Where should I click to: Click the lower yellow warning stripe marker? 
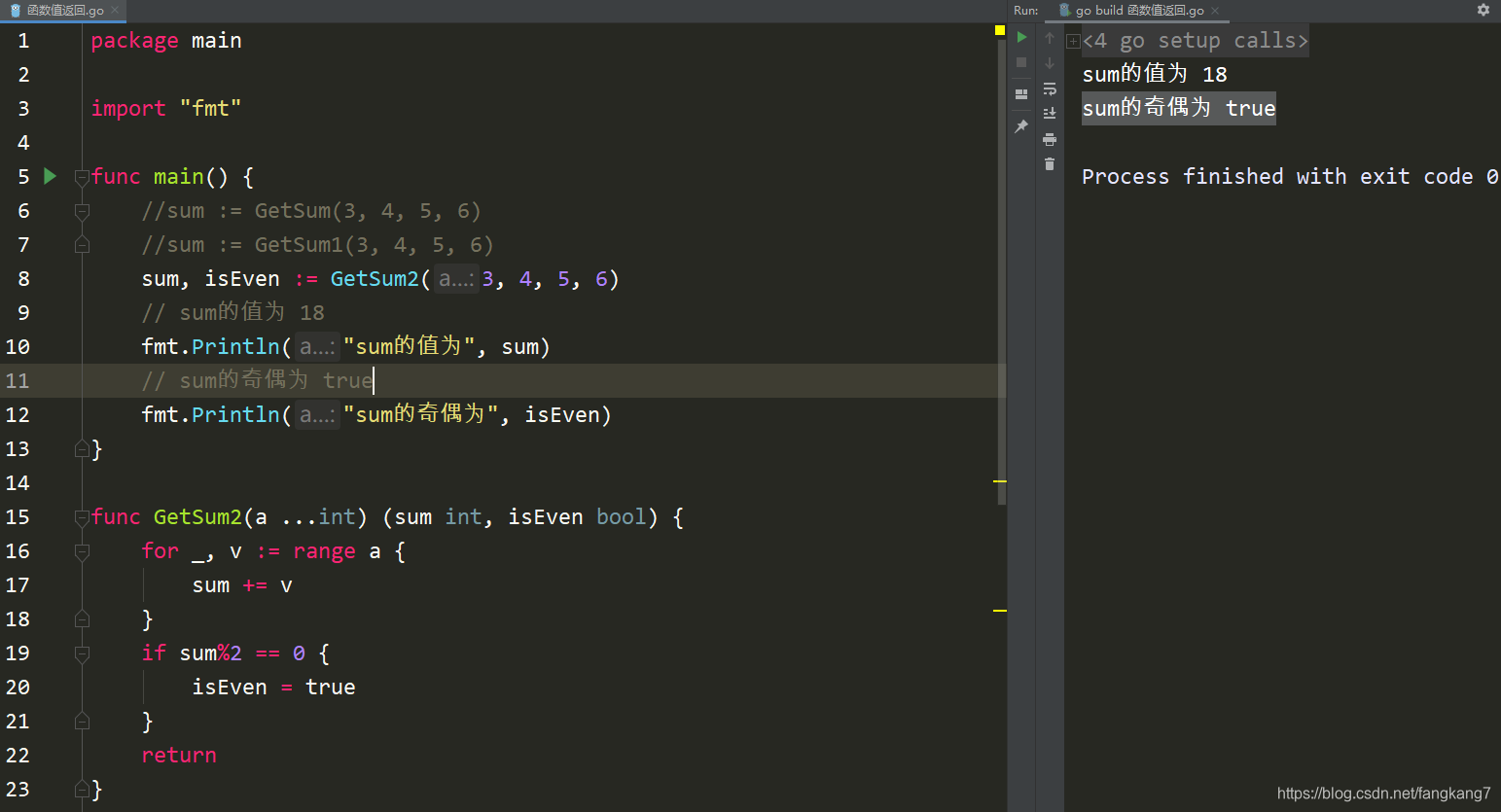click(999, 611)
